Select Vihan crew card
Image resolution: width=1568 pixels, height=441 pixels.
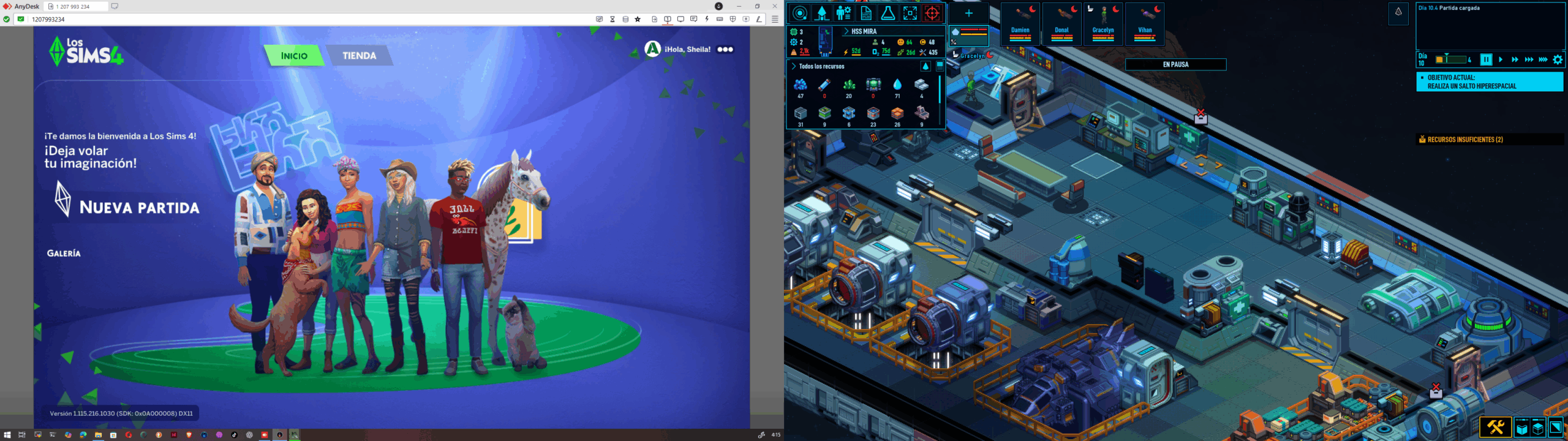pos(1145,24)
